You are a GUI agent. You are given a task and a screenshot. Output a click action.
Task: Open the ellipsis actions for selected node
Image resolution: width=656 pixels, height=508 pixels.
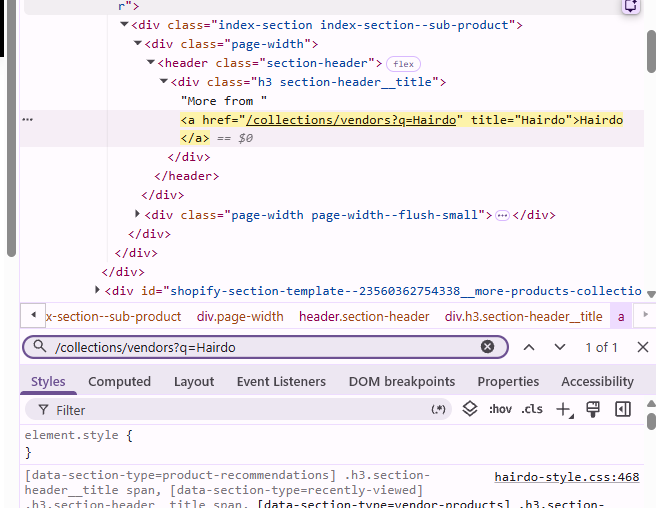tap(28, 120)
